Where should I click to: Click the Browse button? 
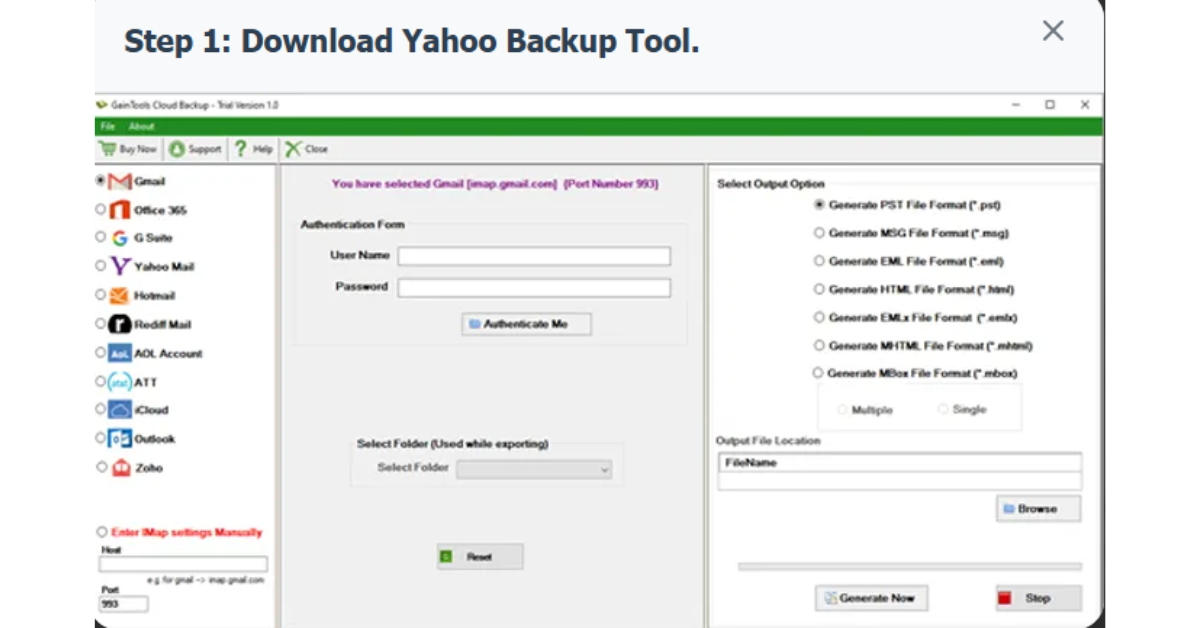point(1039,509)
